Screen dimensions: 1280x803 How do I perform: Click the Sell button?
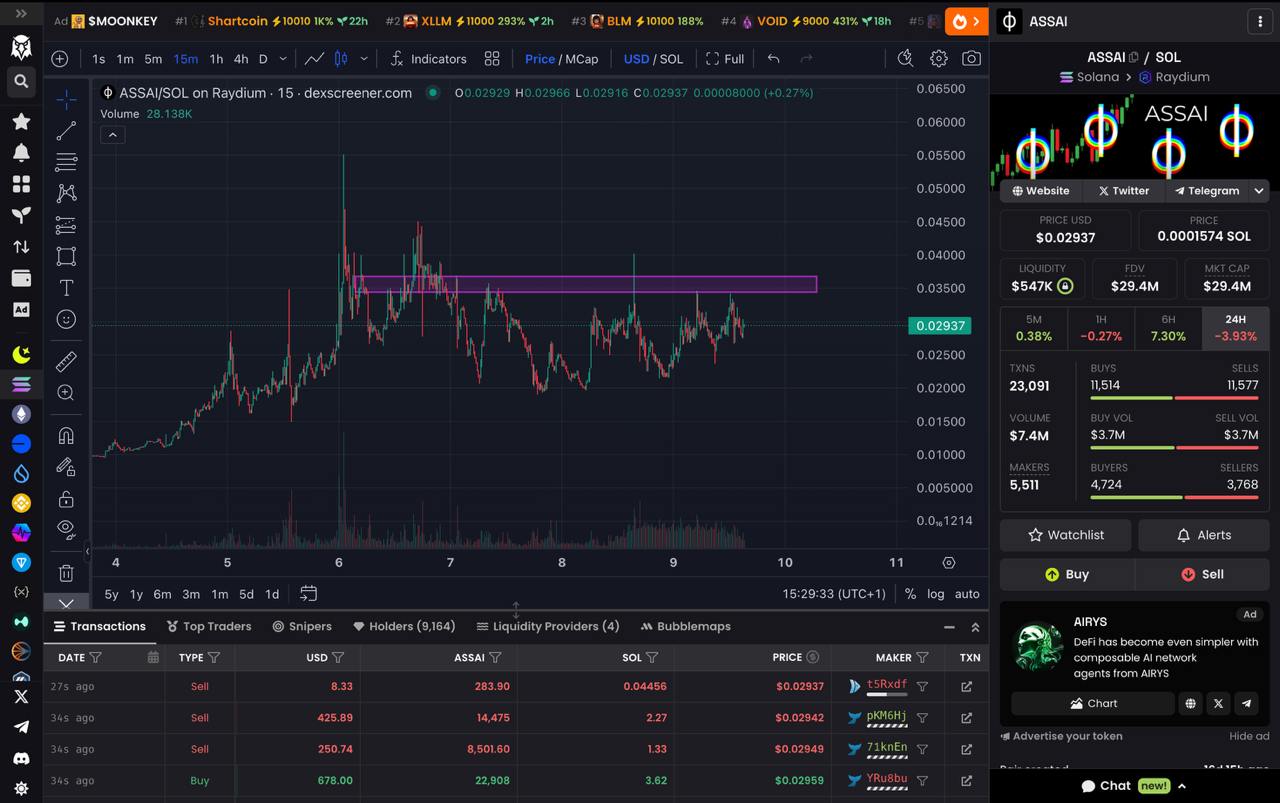coord(1202,574)
